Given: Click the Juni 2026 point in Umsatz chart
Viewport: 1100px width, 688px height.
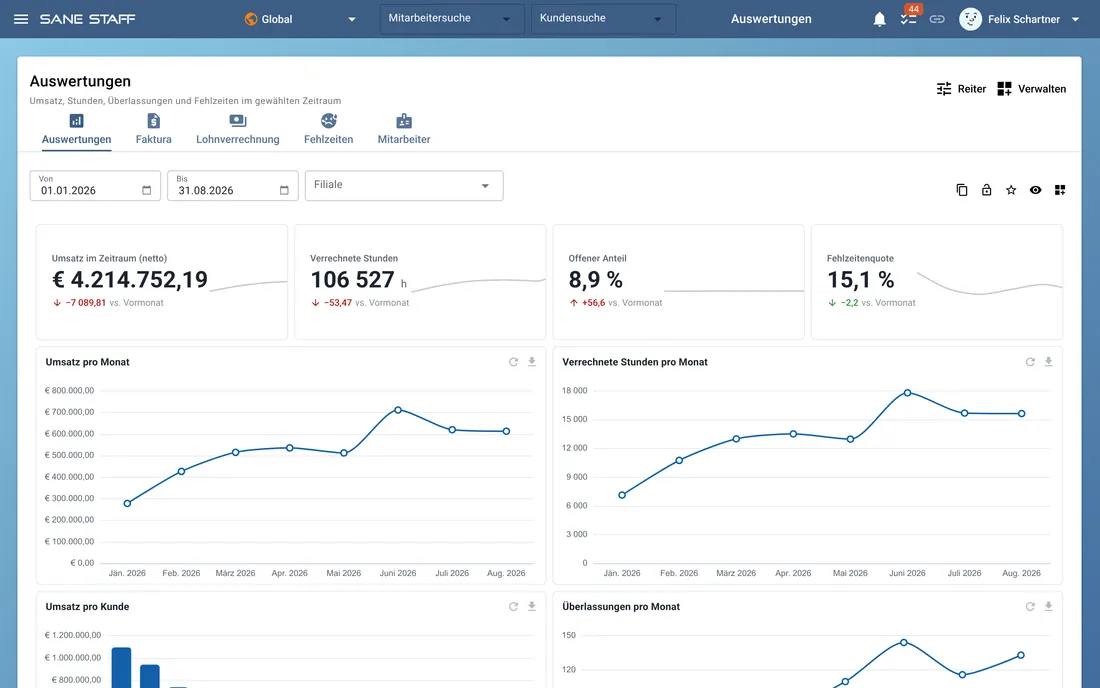Looking at the screenshot, I should (x=398, y=410).
